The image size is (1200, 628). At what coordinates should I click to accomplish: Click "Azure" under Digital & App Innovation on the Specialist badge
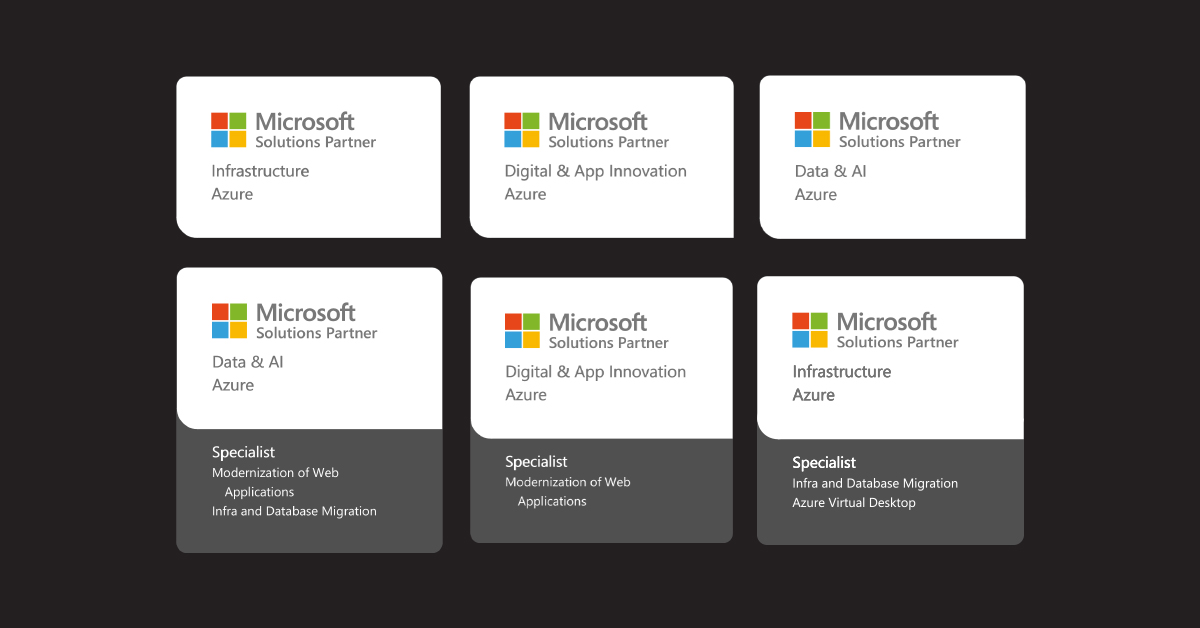pyautogui.click(x=526, y=395)
